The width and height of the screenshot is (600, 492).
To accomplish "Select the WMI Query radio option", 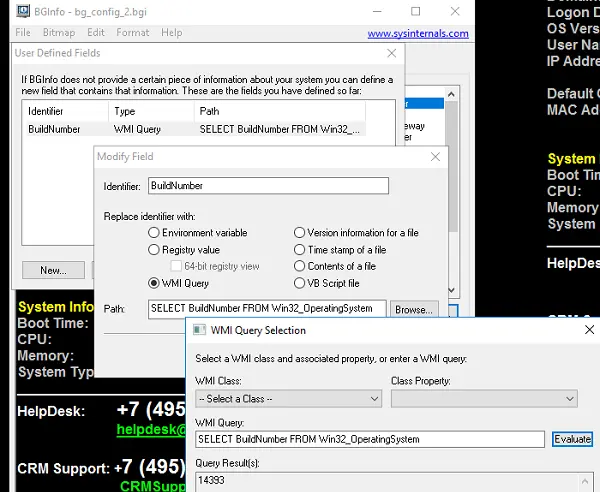I will tap(179, 283).
